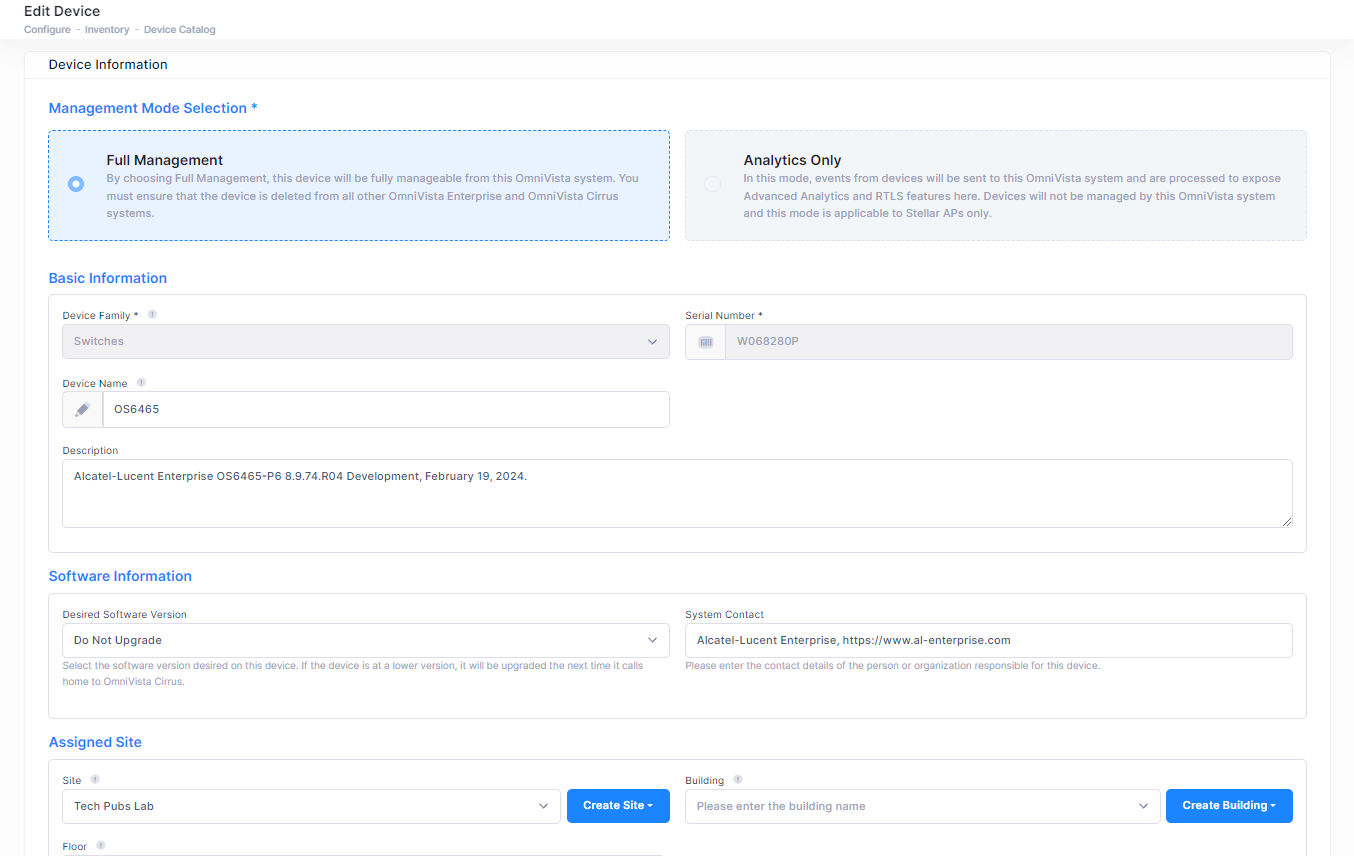Go to Inventory in the breadcrumb

[107, 30]
